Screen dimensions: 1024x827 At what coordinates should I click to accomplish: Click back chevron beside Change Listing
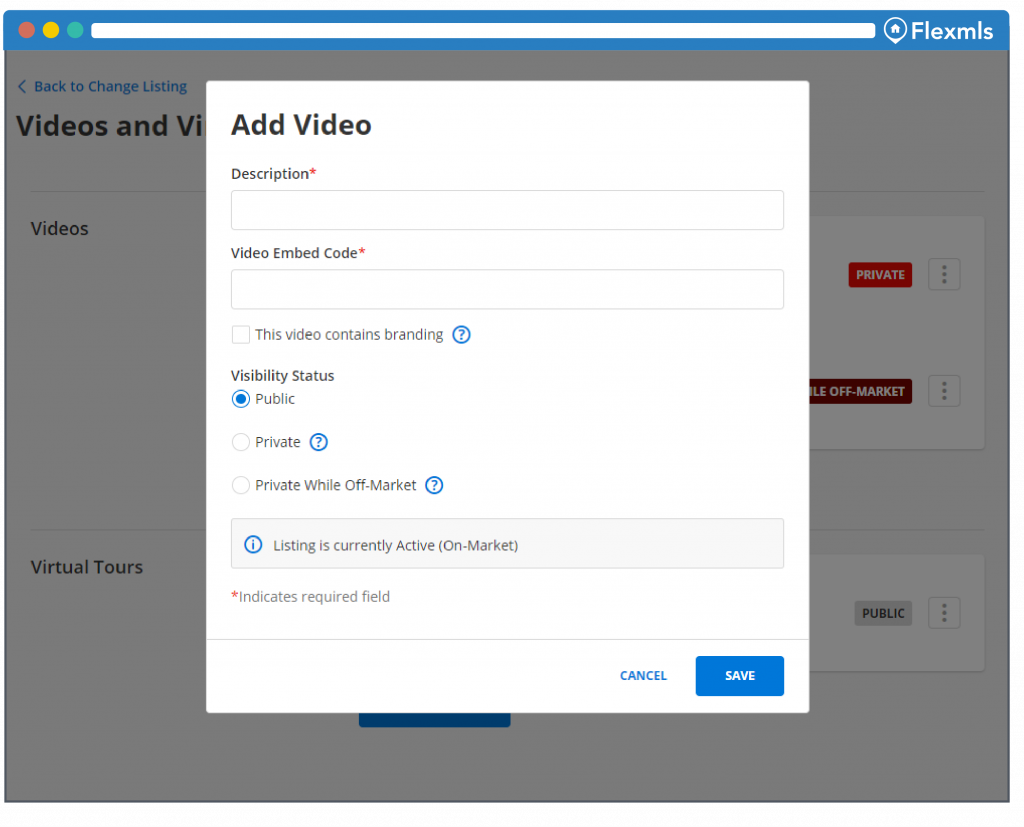[22, 86]
